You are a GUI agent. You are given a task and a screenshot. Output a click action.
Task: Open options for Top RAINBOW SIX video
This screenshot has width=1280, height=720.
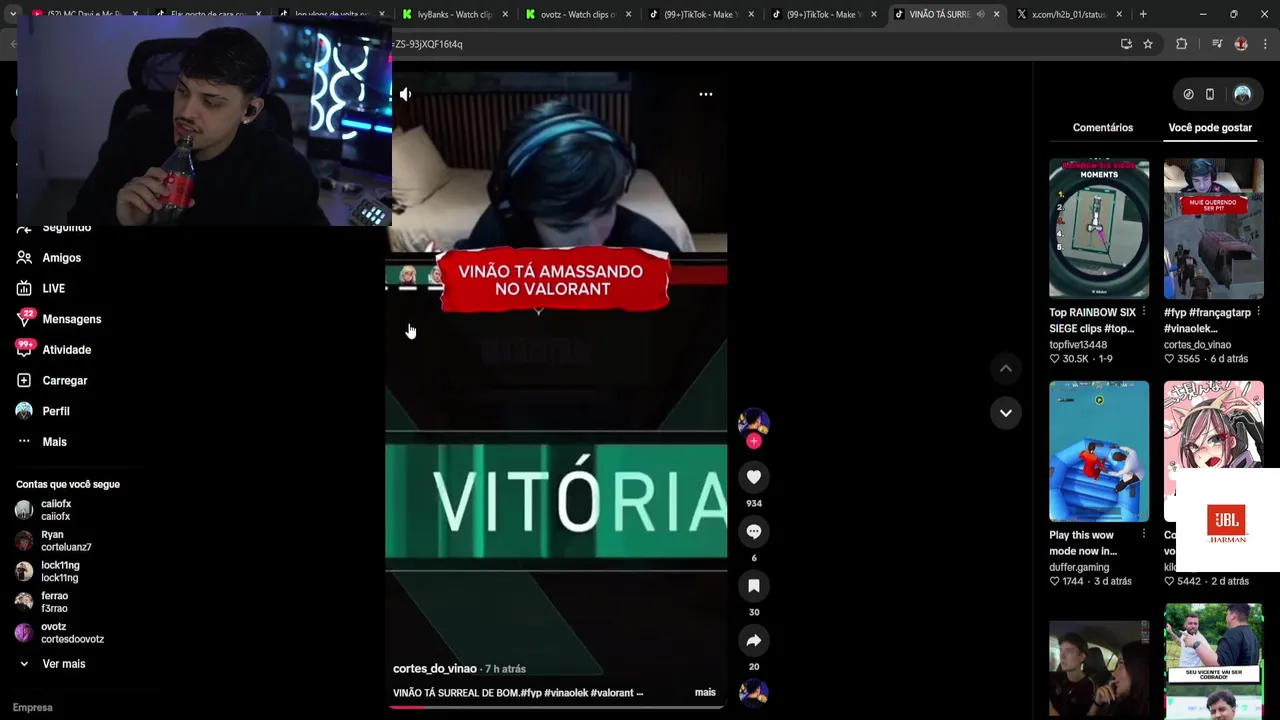tap(1144, 312)
